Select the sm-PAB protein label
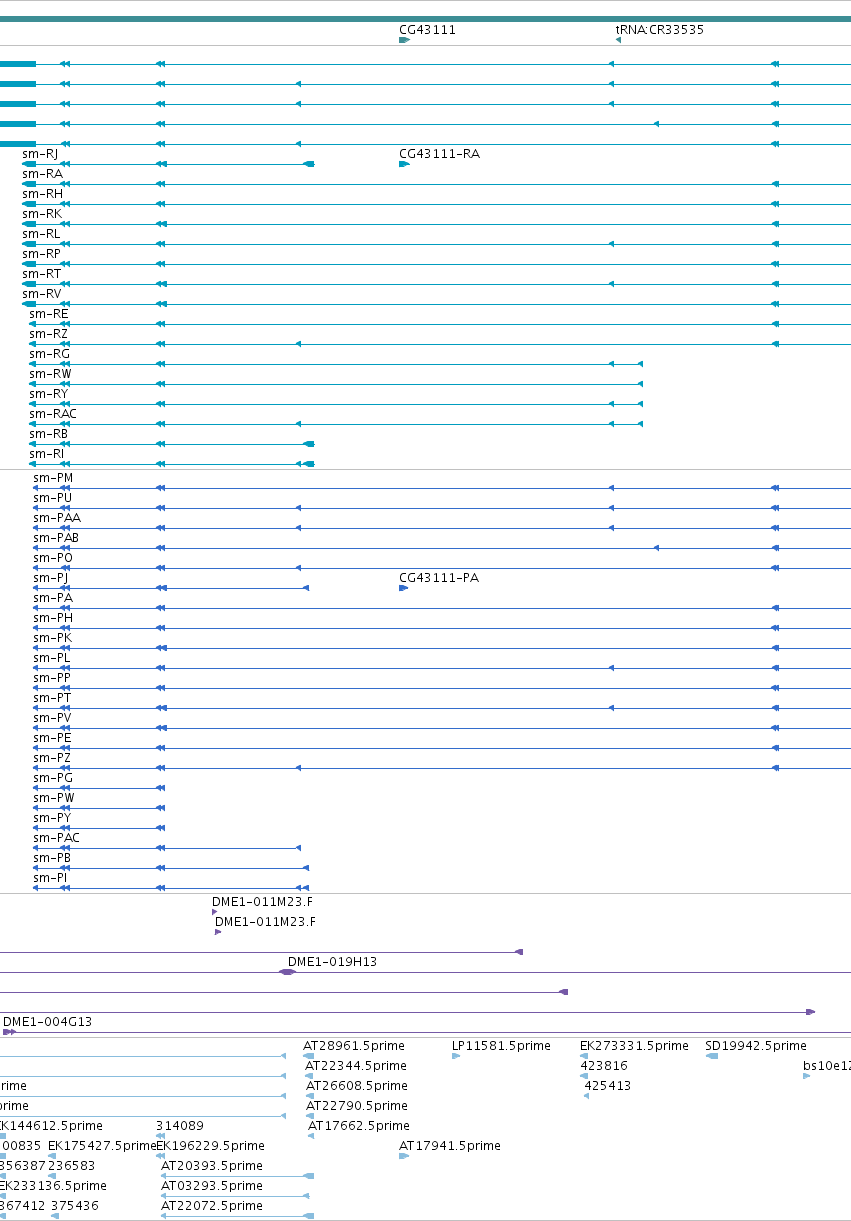This screenshot has width=851, height=1221. [x=56, y=538]
